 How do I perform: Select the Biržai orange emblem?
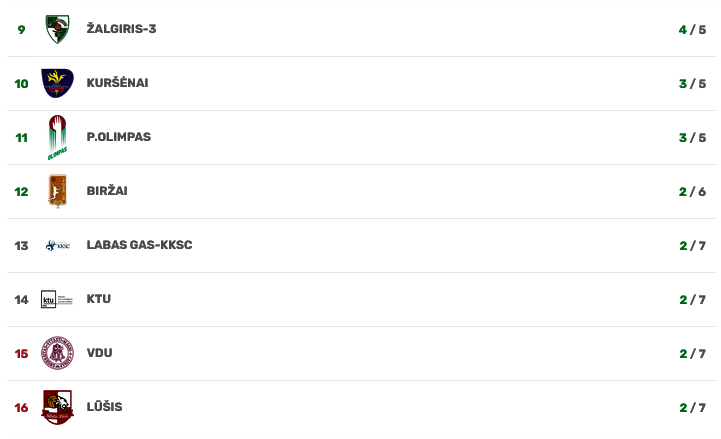click(x=57, y=191)
